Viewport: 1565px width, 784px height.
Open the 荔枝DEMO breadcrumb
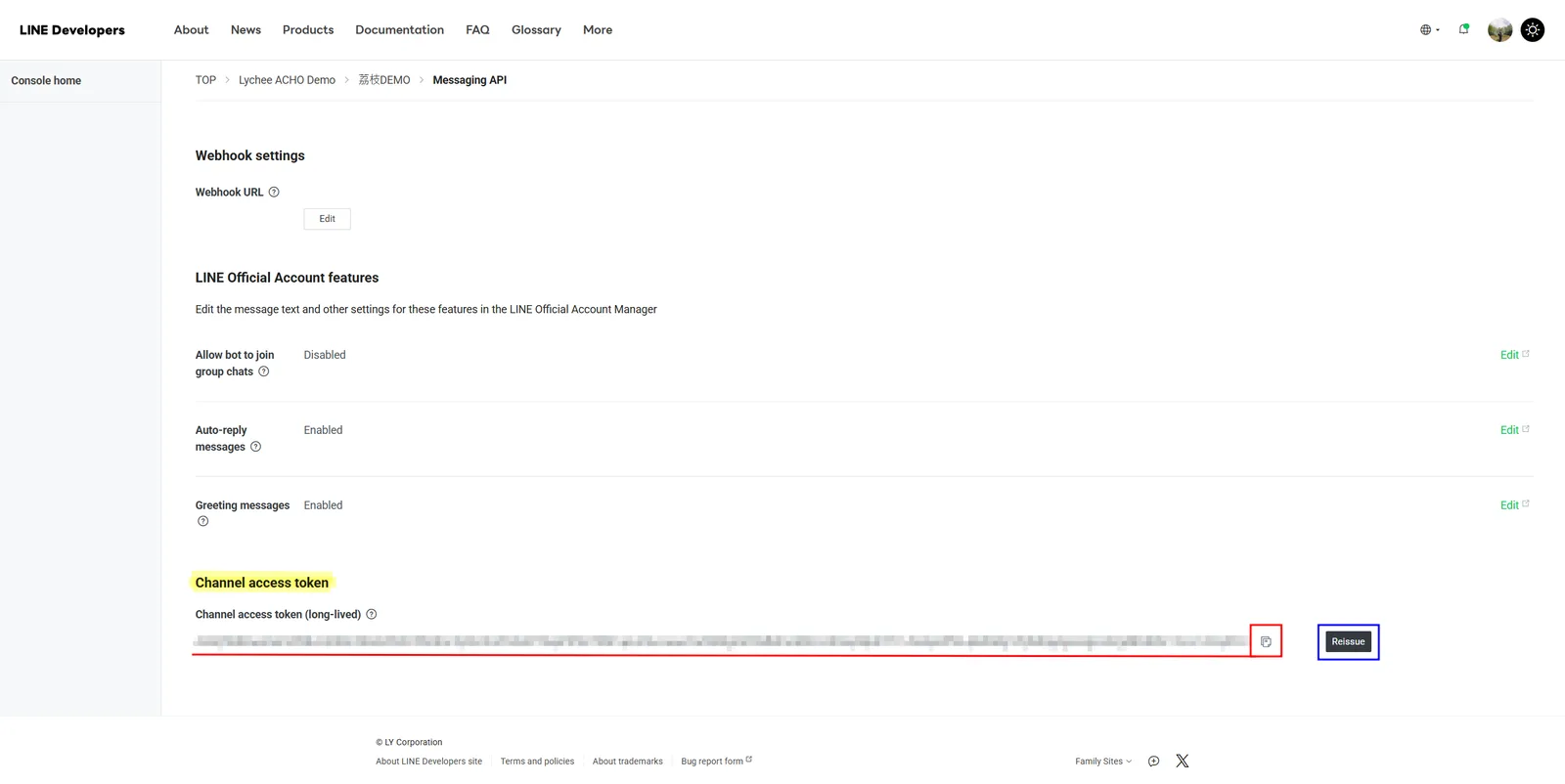point(384,80)
